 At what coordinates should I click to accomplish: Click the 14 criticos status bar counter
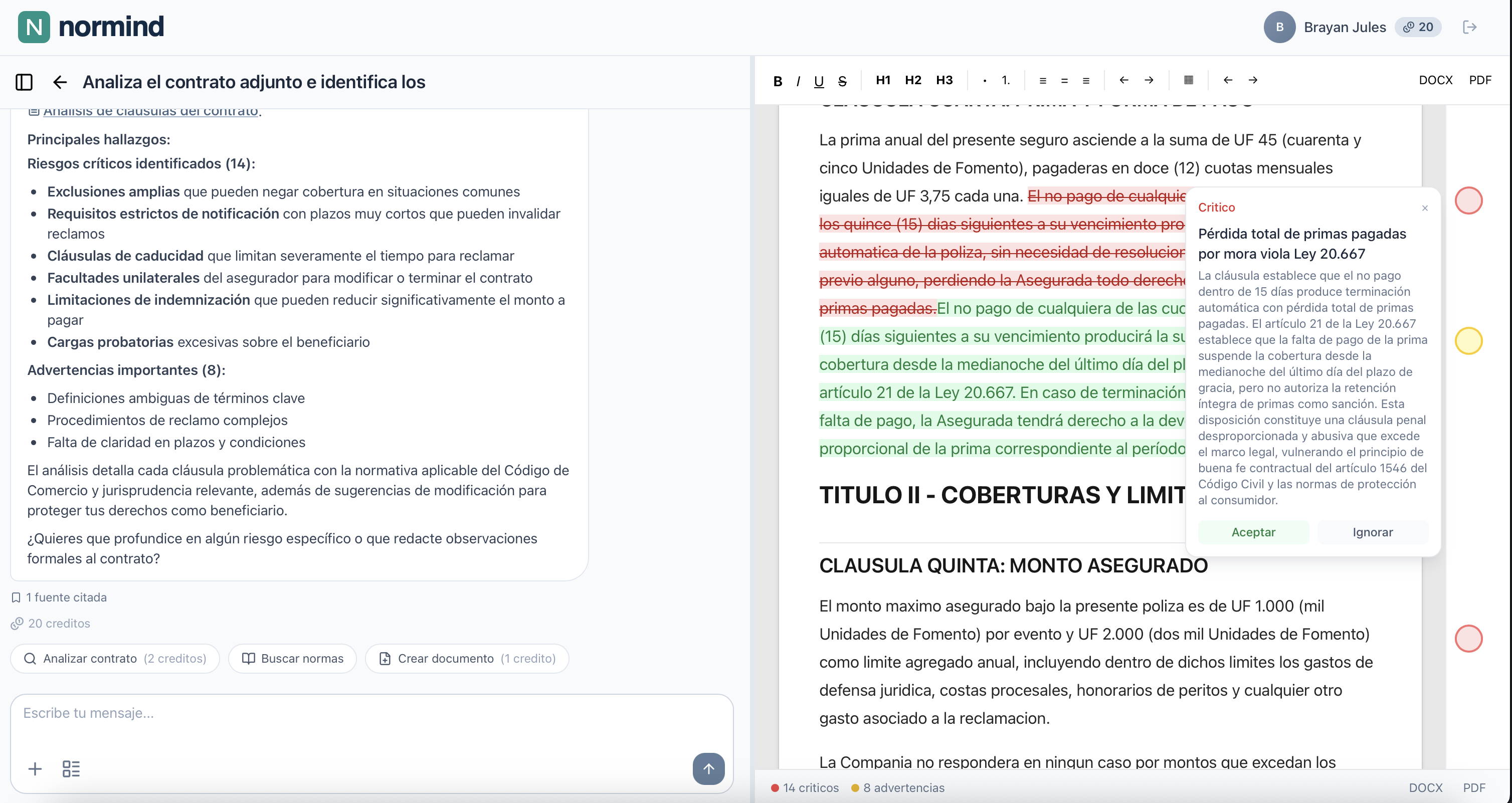(x=805, y=788)
